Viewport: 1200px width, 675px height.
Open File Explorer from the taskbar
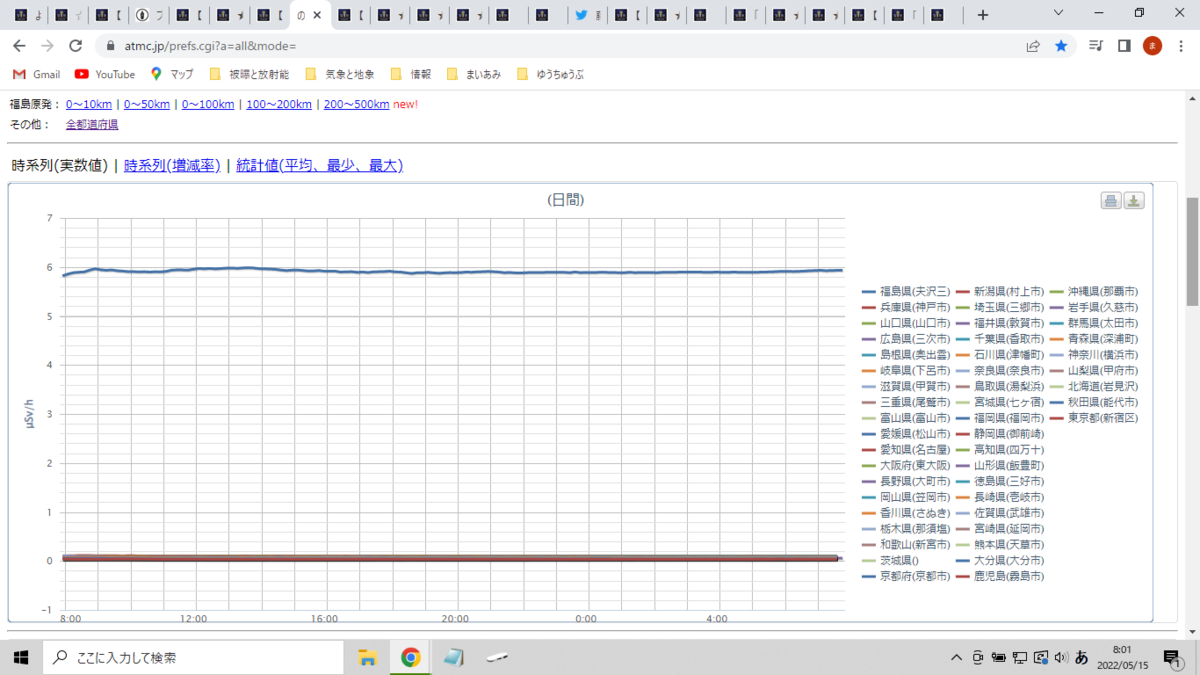[367, 657]
